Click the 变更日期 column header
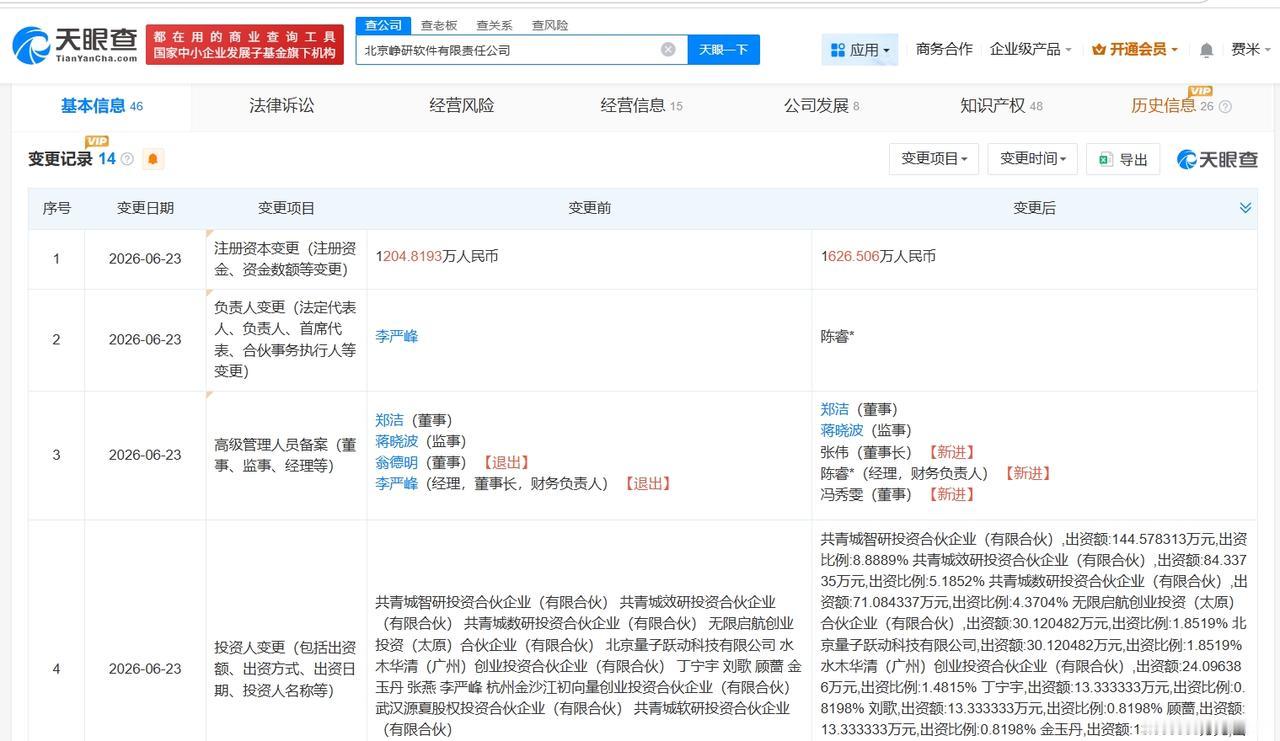 145,208
